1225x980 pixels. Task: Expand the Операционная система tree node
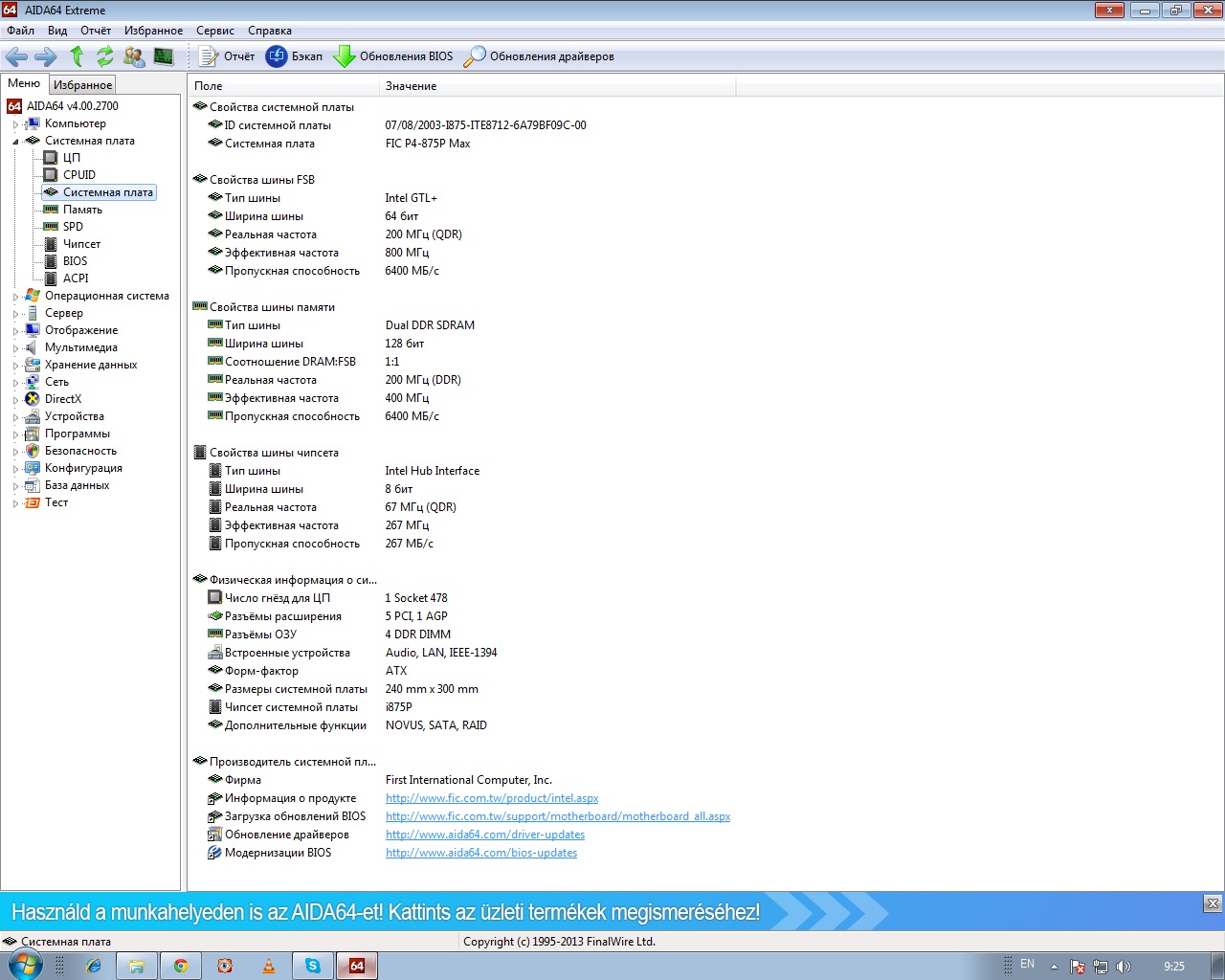[x=15, y=297]
